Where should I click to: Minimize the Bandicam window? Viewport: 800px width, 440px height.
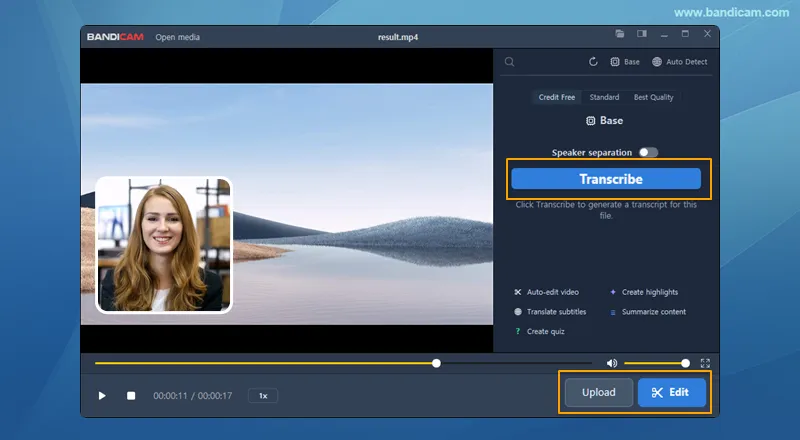(x=664, y=34)
